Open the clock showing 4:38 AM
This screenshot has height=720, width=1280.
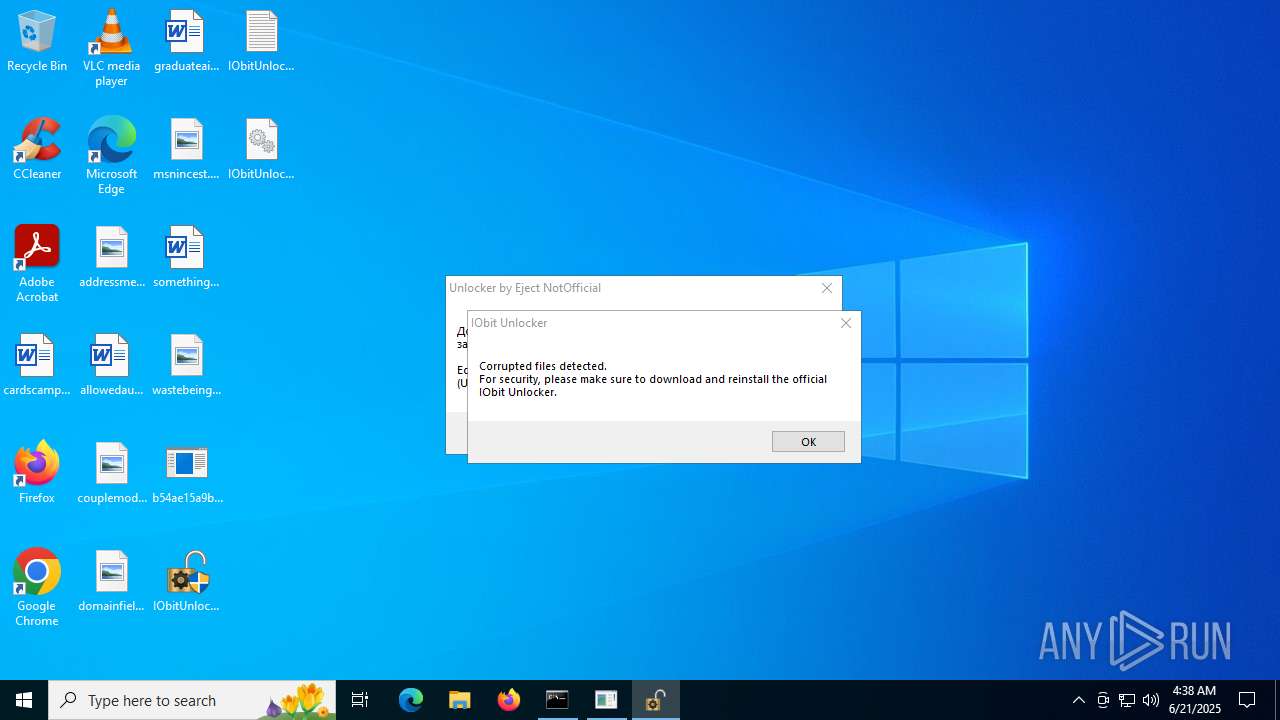[1194, 700]
